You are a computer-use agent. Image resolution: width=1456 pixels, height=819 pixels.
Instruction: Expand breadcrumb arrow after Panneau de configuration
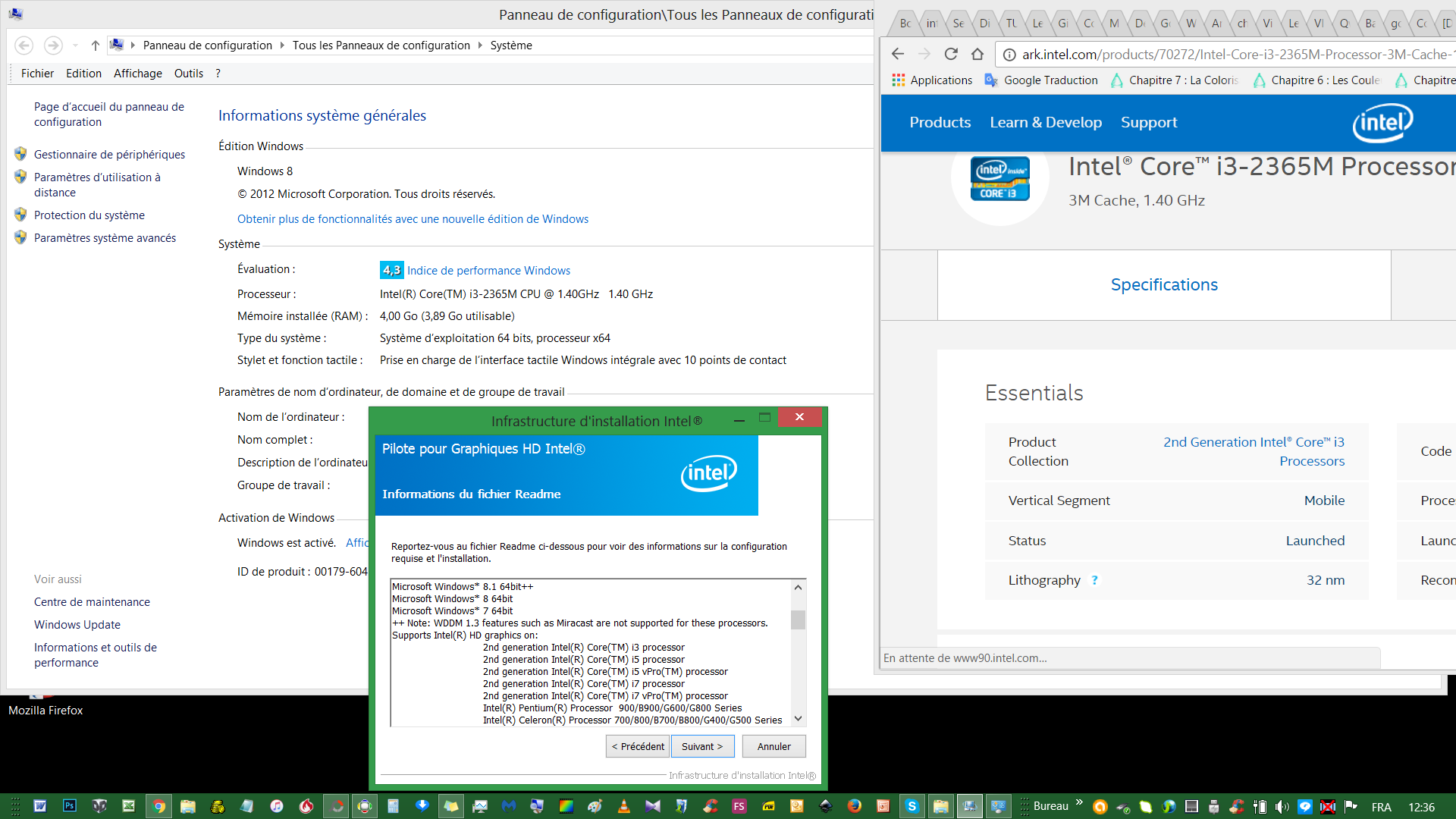[283, 45]
